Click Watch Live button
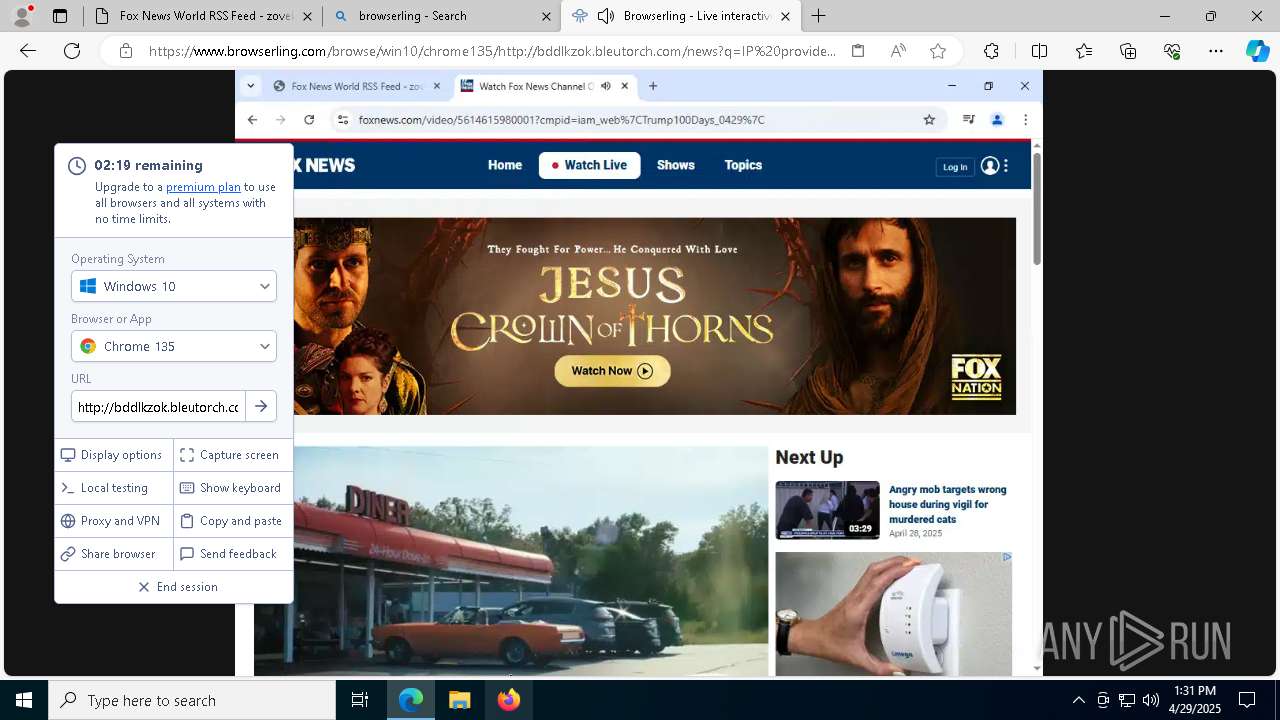 [x=589, y=165]
